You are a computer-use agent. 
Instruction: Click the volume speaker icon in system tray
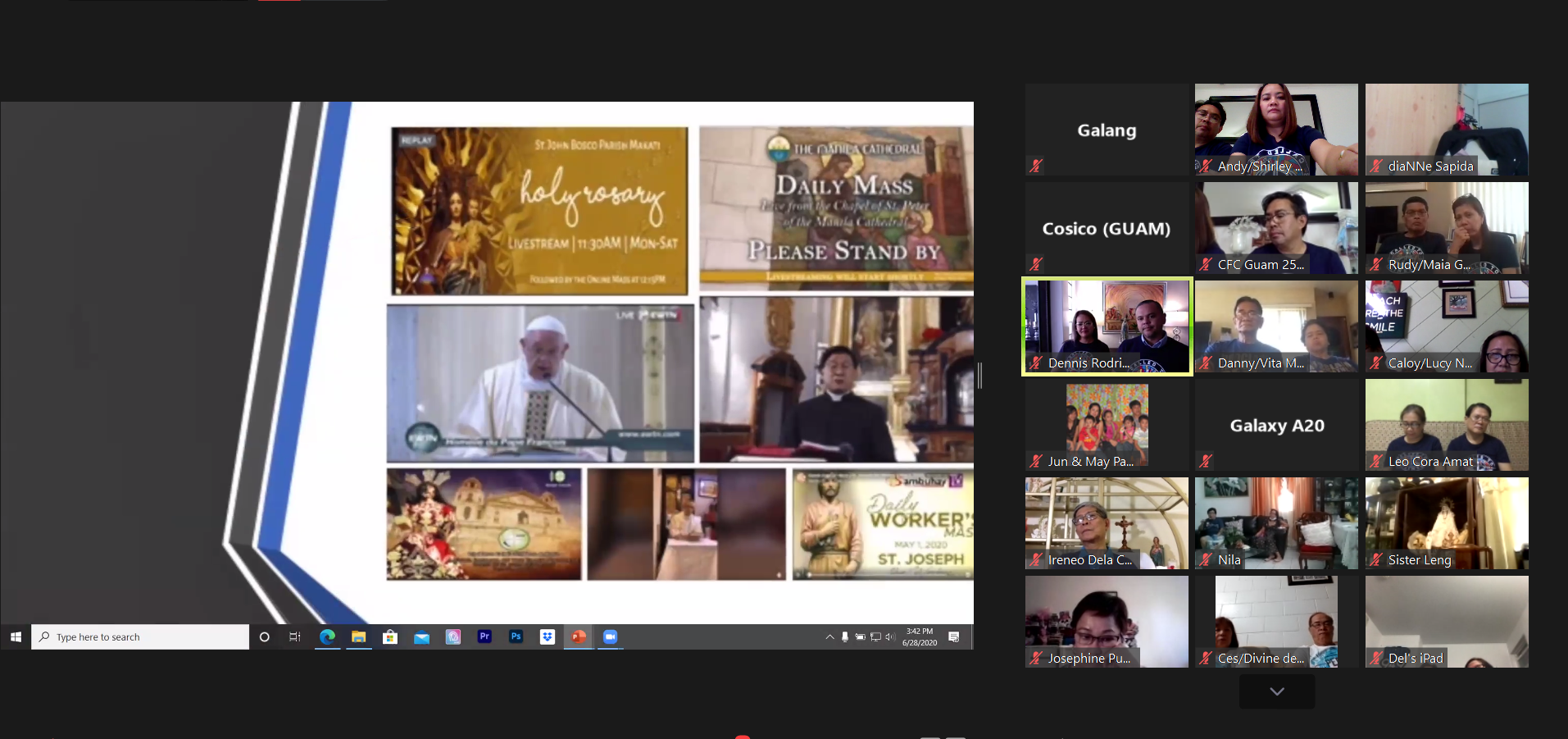pyautogui.click(x=890, y=636)
